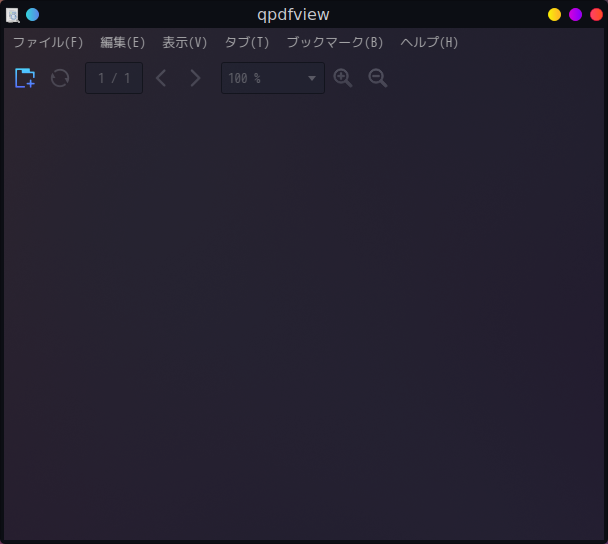
Task: Click the refresh document icon
Action: tap(60, 78)
